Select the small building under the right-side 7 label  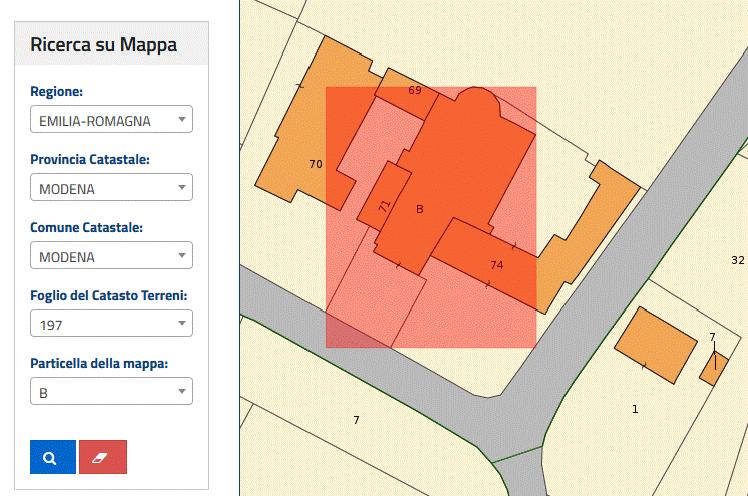[x=714, y=368]
